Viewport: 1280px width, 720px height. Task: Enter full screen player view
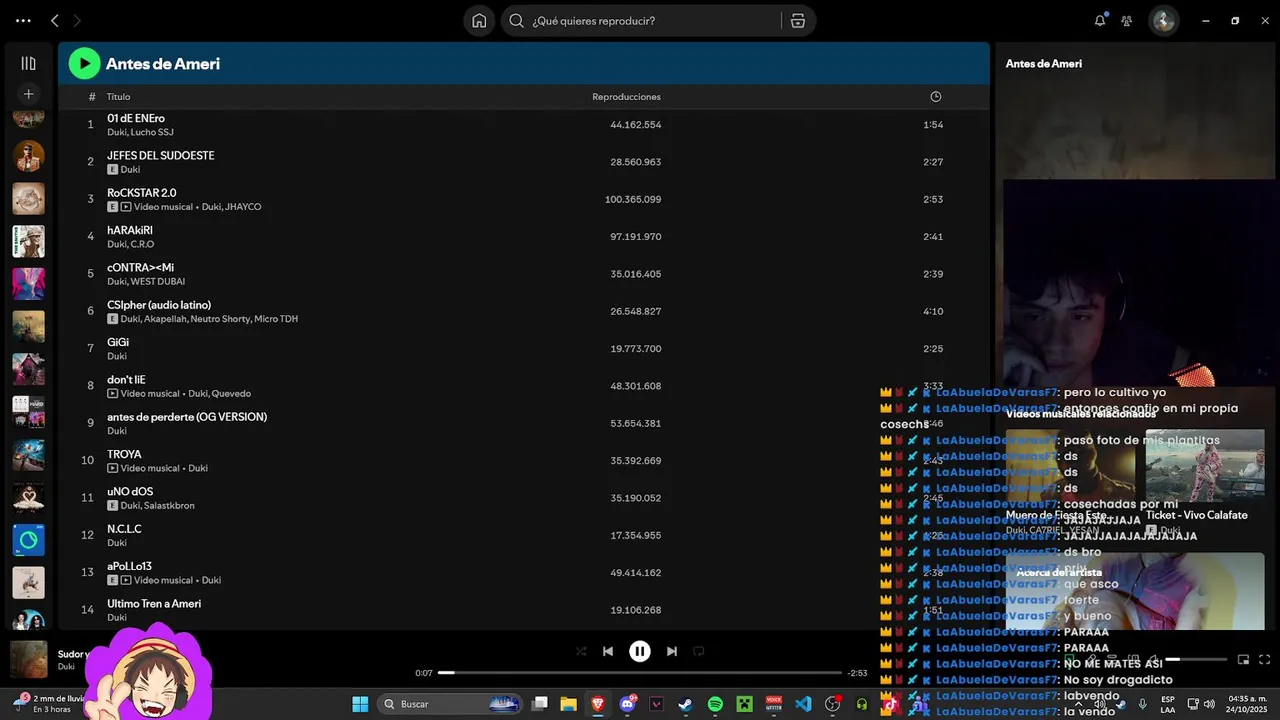(1264, 659)
